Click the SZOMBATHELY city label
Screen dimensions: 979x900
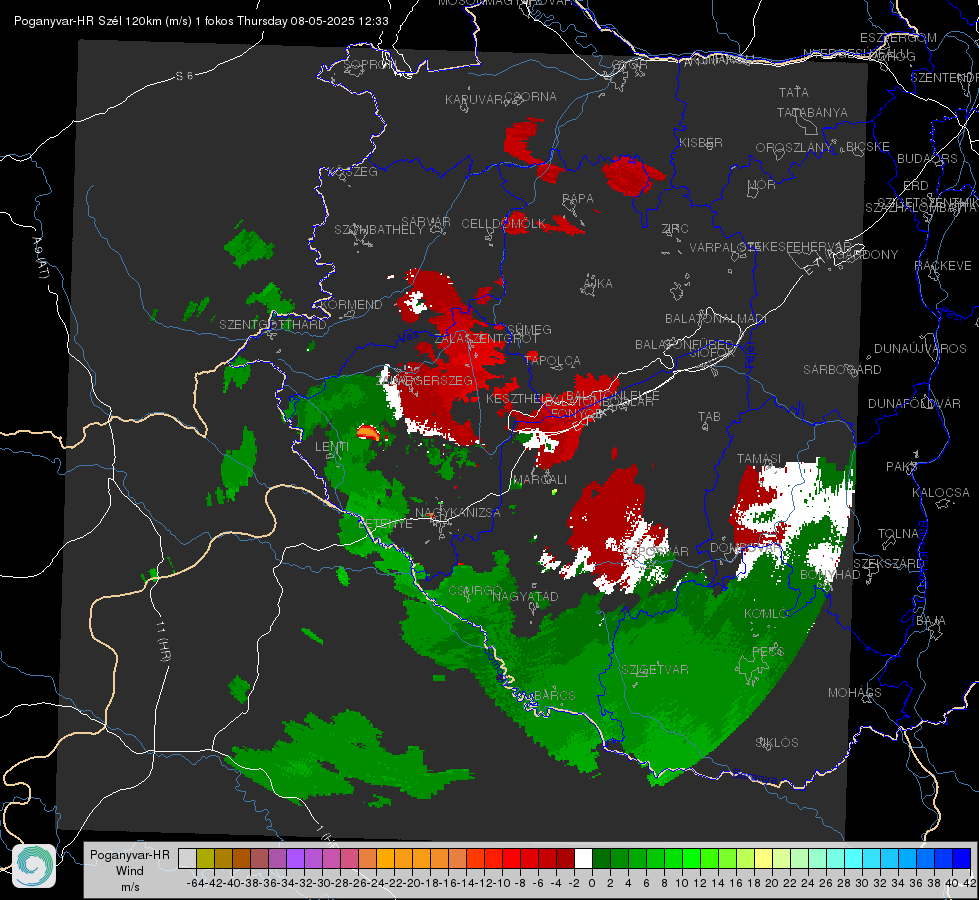[x=379, y=230]
